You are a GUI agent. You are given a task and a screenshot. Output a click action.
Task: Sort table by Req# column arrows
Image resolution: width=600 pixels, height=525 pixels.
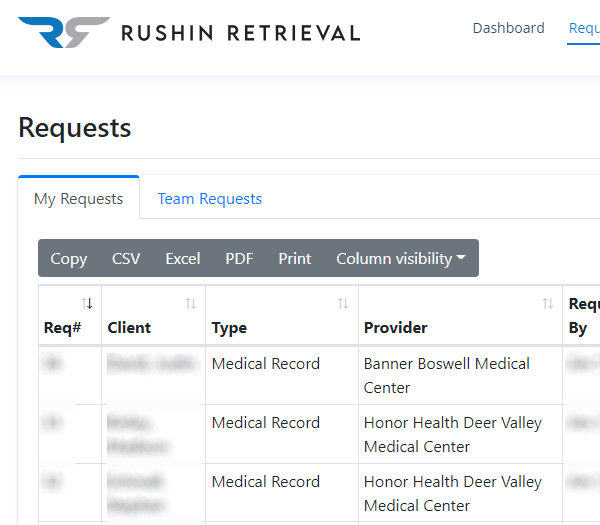pyautogui.click(x=87, y=303)
